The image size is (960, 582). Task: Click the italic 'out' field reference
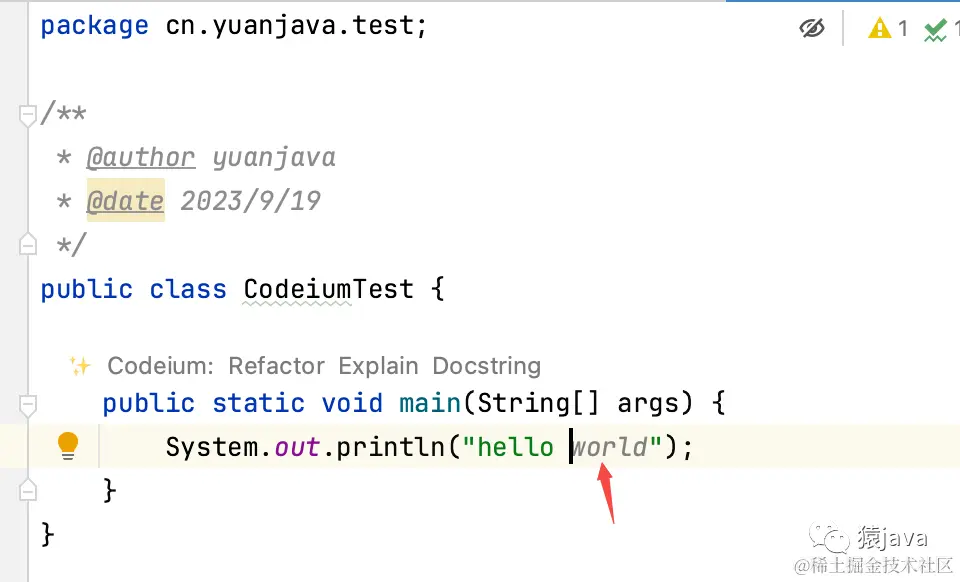[297, 446]
